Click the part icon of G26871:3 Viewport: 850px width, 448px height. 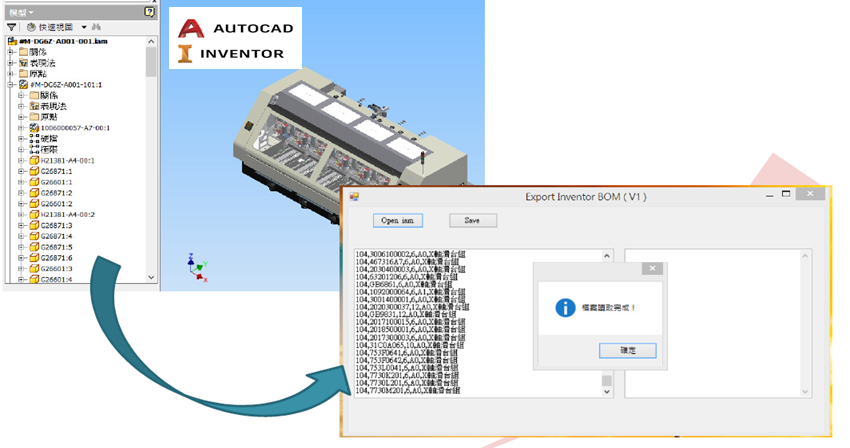point(34,226)
